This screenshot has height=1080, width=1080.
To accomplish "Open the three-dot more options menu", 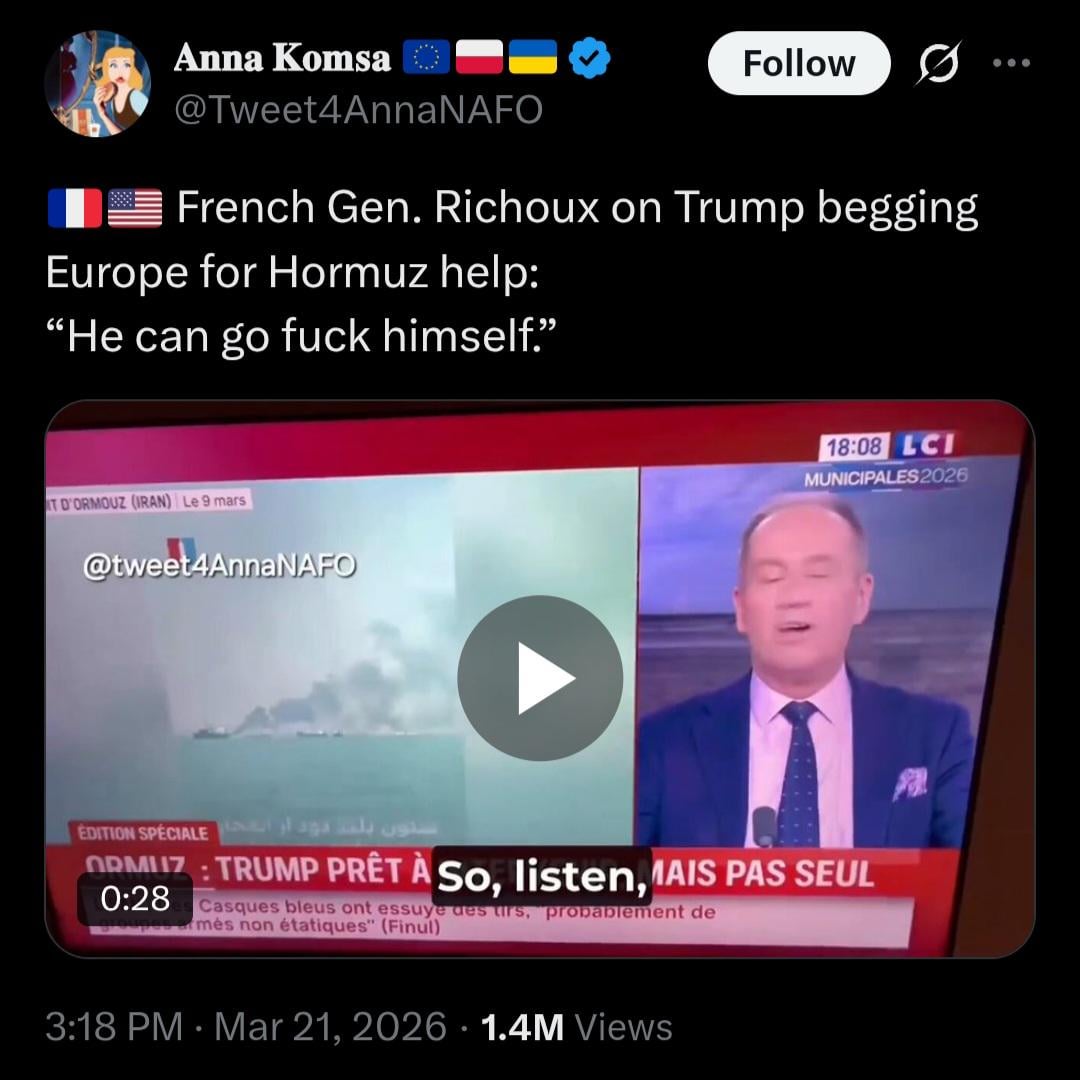I will pos(1012,63).
